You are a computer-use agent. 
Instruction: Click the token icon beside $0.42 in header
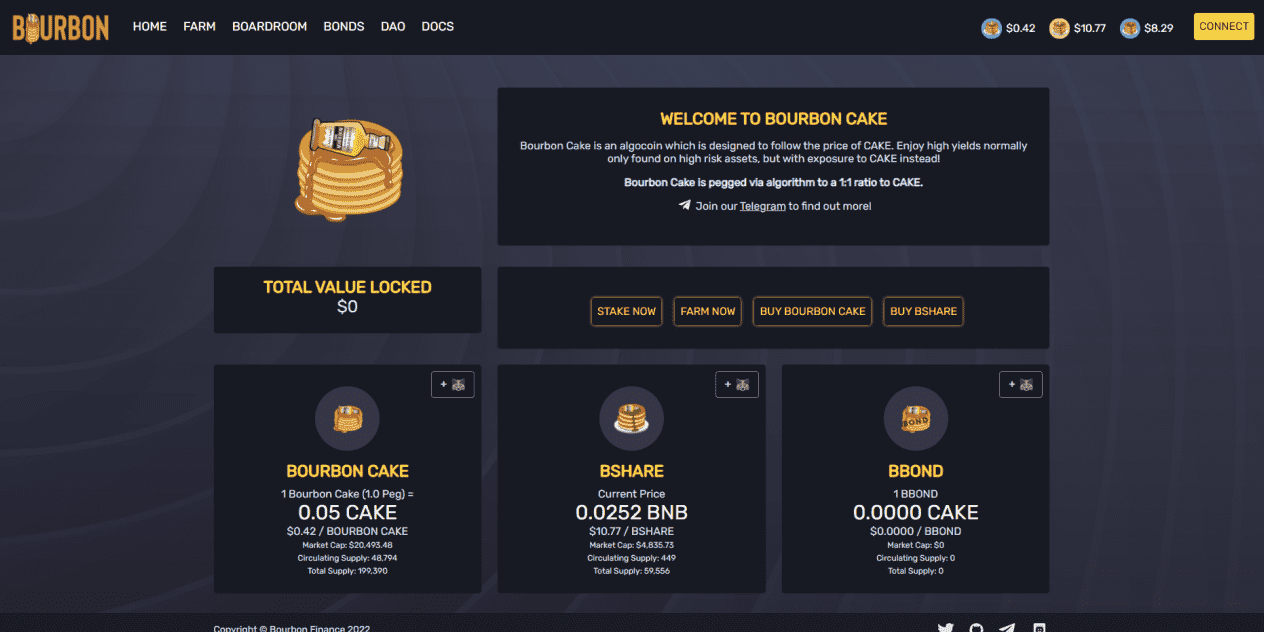point(992,28)
